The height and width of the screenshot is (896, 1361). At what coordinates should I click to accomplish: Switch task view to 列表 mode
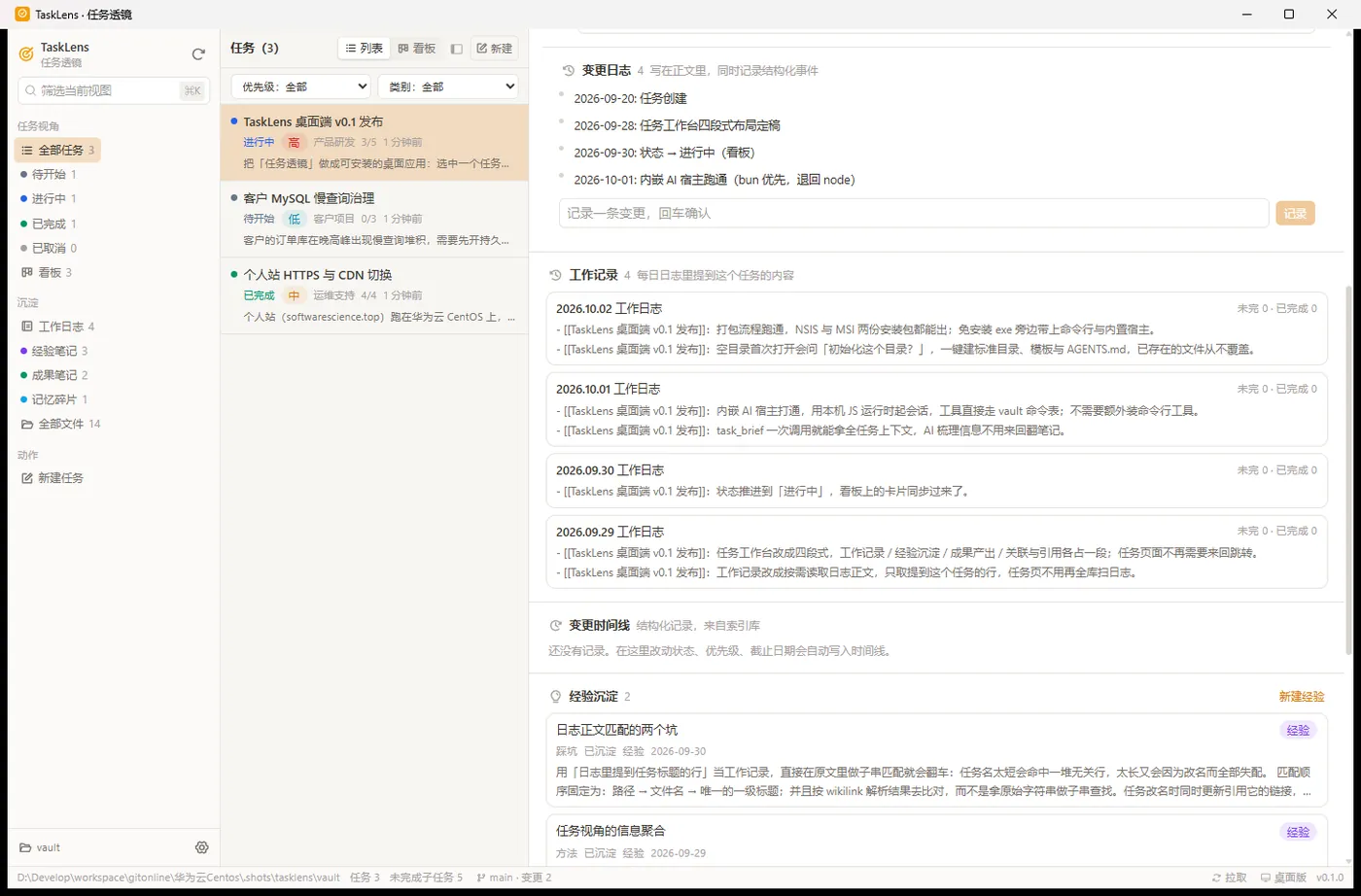point(365,49)
